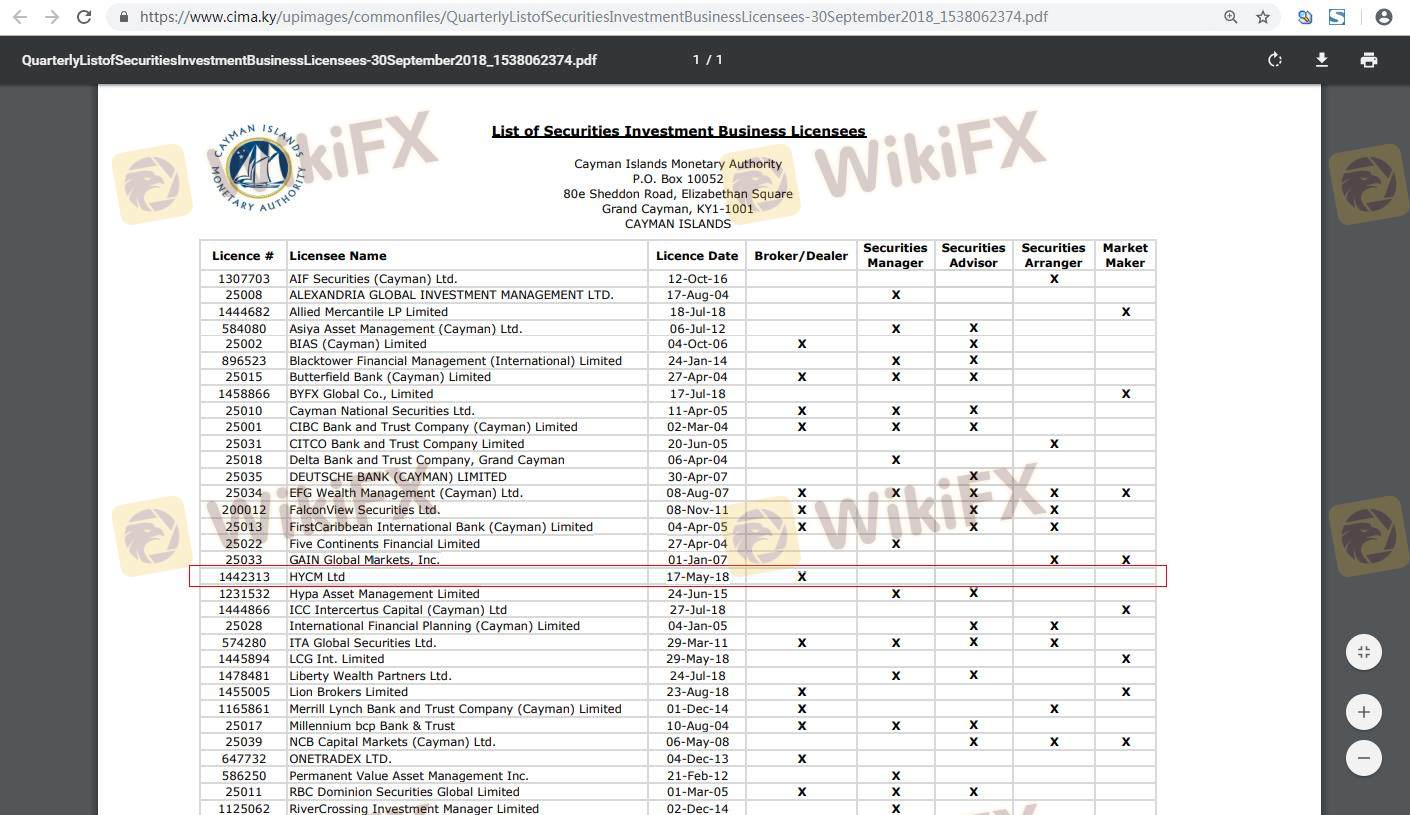Select EFG Wealth Management (Cayman) Ltd.
Image resolution: width=1410 pixels, height=815 pixels.
[x=406, y=493]
